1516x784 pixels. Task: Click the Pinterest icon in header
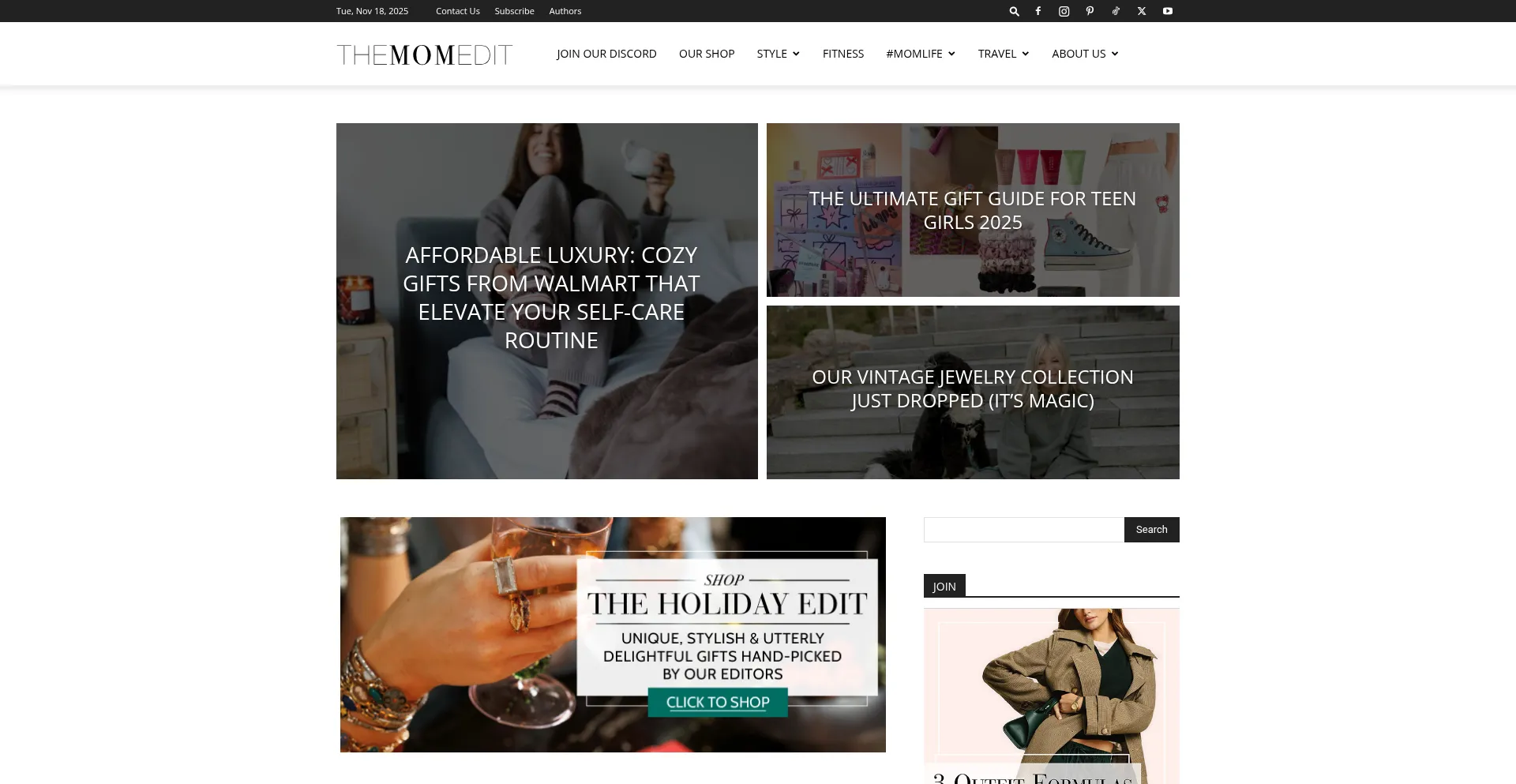pos(1090,11)
